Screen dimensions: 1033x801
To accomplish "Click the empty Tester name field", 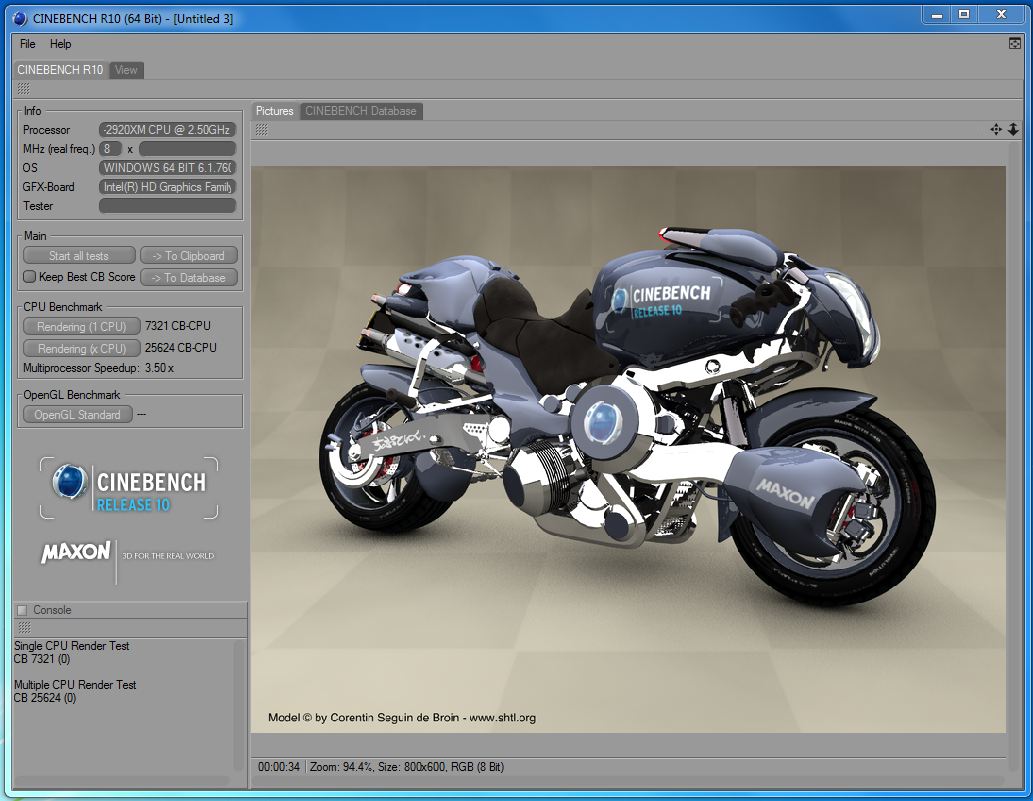I will 167,206.
